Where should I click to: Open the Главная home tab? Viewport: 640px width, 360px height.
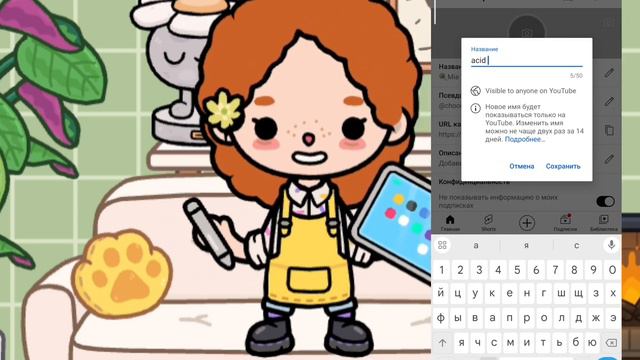click(450, 223)
